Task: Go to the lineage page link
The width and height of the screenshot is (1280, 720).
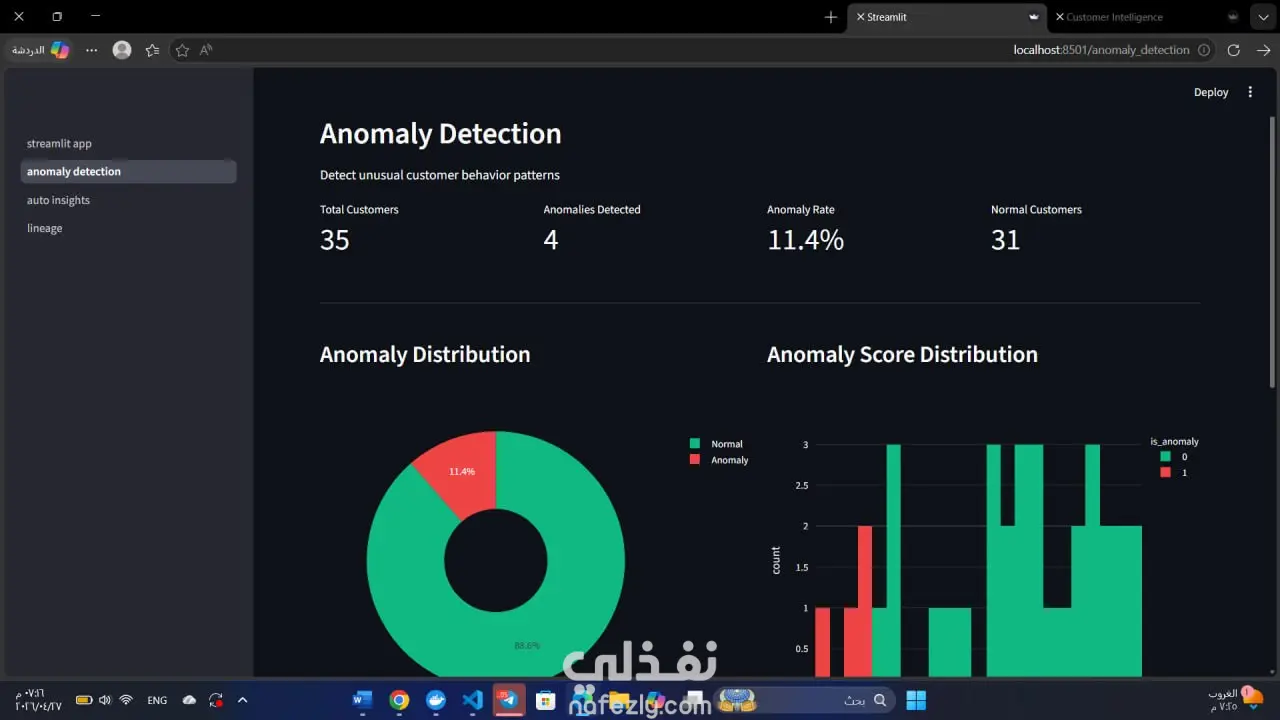Action: [44, 228]
